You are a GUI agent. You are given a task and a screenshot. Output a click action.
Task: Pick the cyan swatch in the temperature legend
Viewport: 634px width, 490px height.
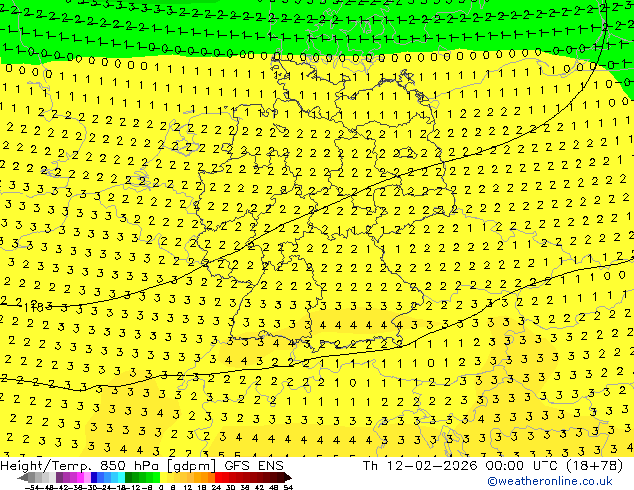pos(121,477)
